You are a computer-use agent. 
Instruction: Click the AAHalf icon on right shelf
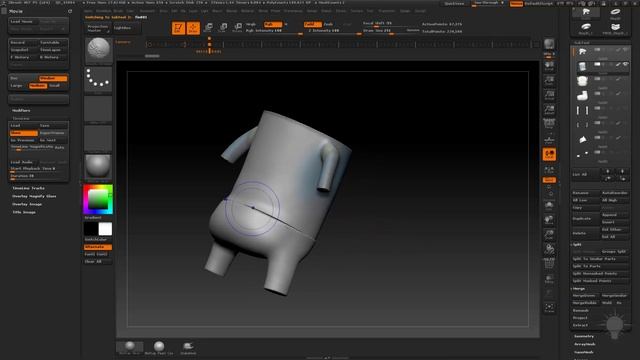pos(549,110)
